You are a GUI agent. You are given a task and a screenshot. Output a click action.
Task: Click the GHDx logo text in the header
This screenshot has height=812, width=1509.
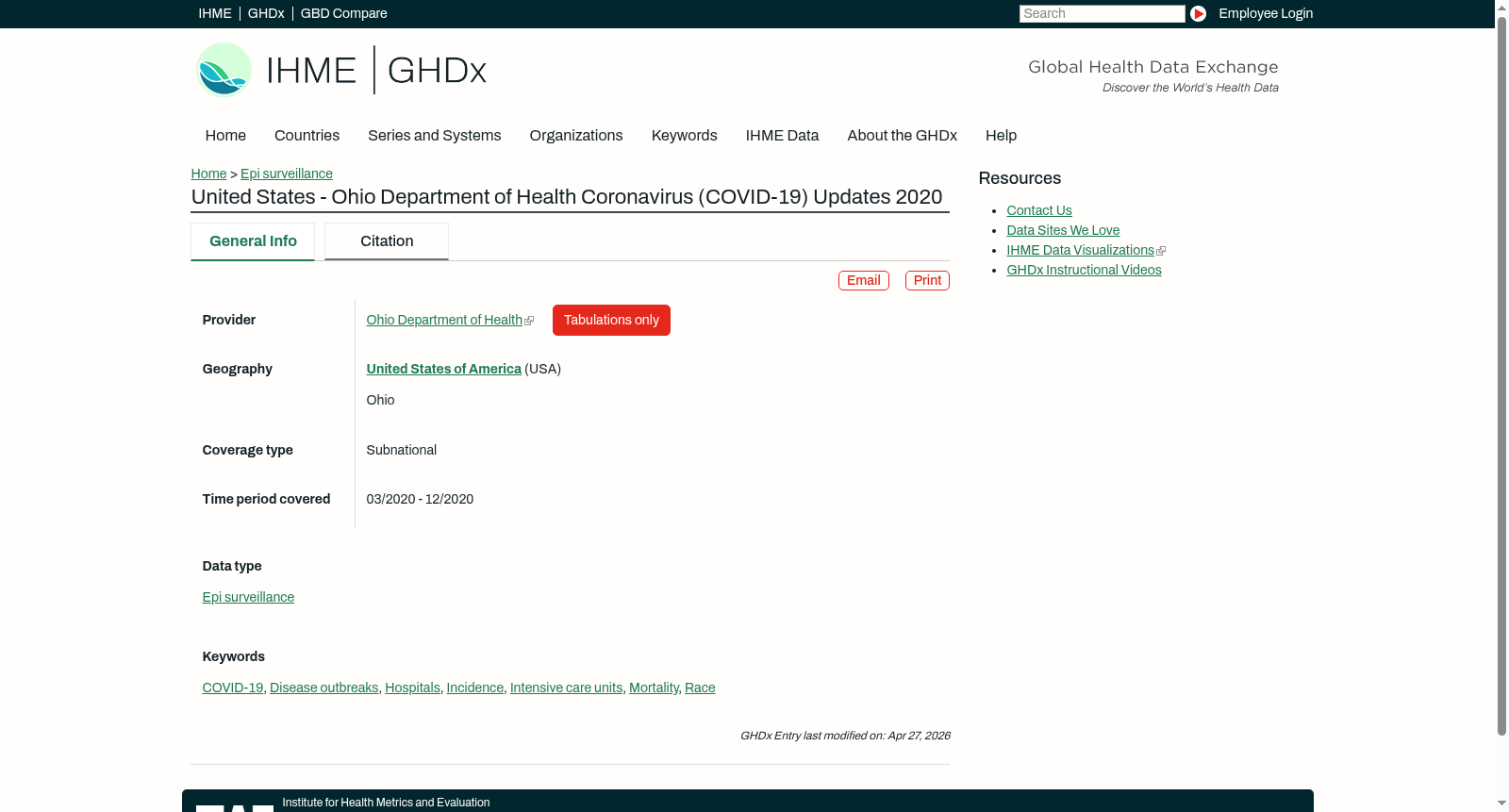click(437, 71)
